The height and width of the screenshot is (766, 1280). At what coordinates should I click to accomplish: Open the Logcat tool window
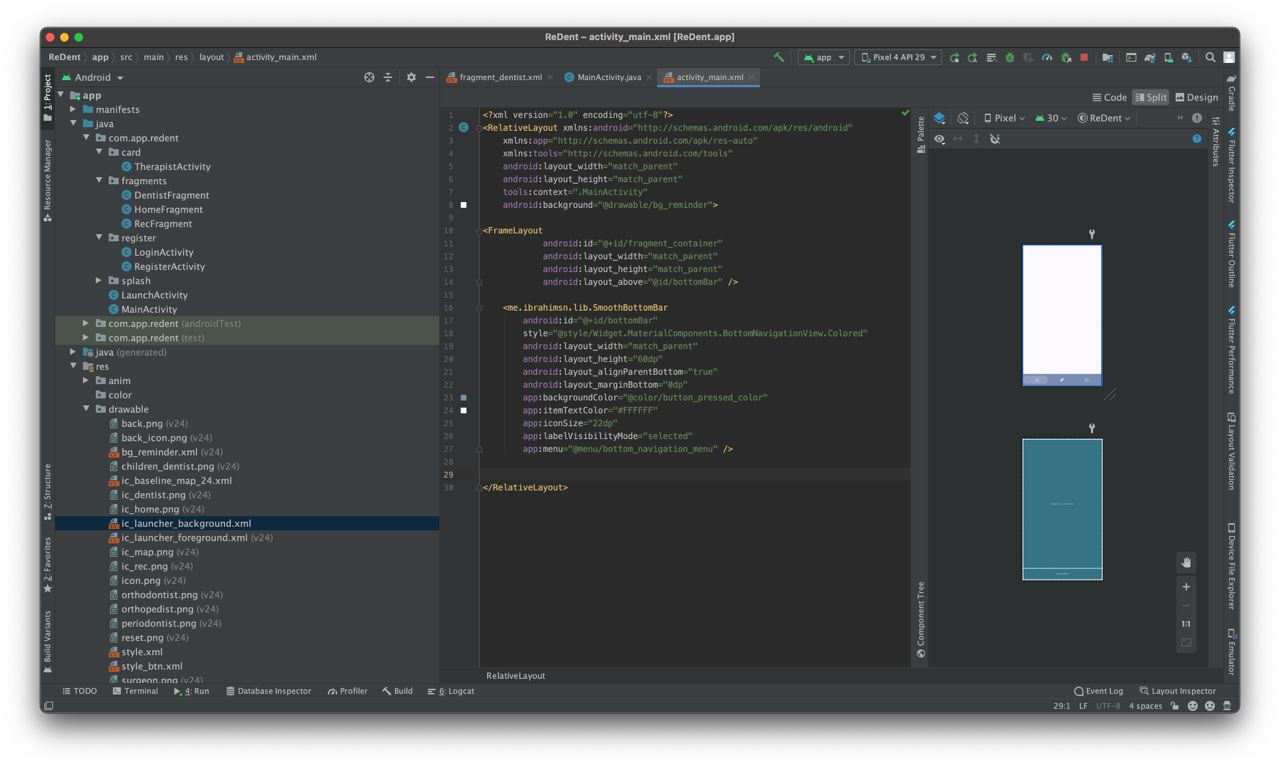coord(450,691)
